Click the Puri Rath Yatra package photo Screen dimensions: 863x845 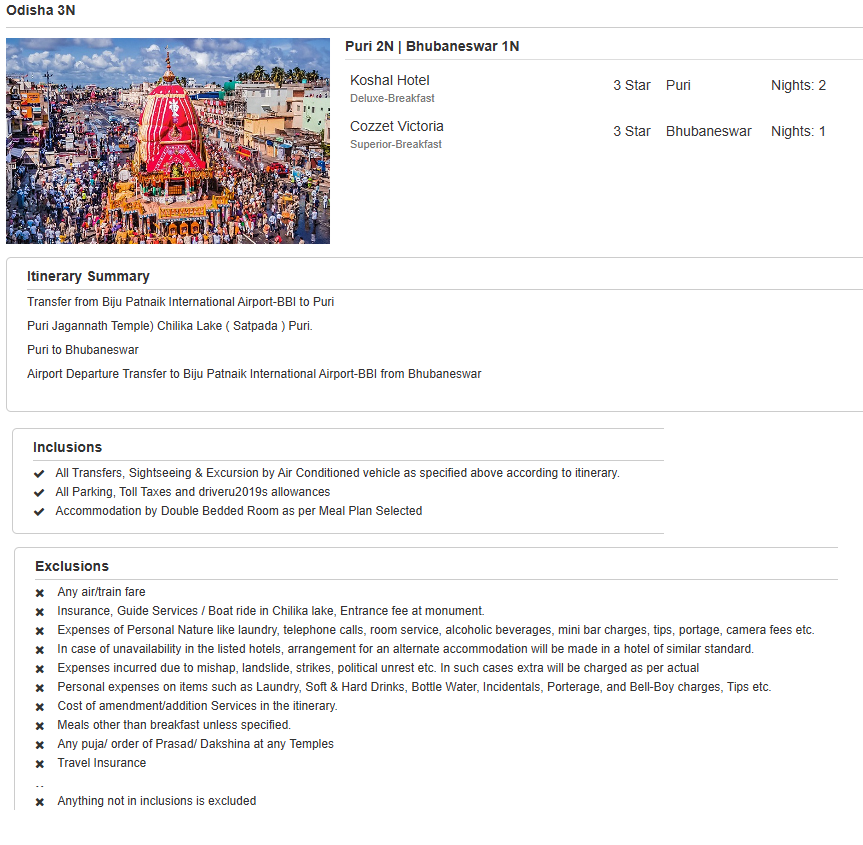(x=168, y=141)
